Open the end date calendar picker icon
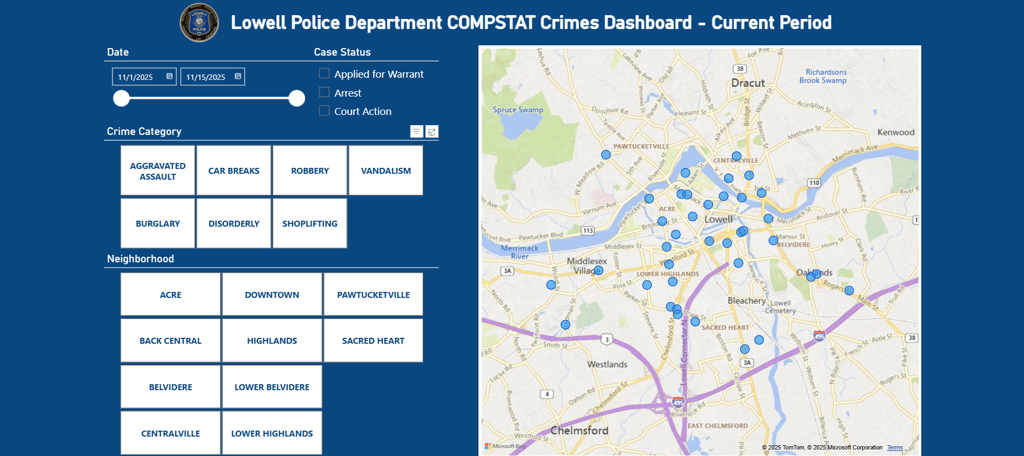Viewport: 1024px width, 456px height. 238,76
